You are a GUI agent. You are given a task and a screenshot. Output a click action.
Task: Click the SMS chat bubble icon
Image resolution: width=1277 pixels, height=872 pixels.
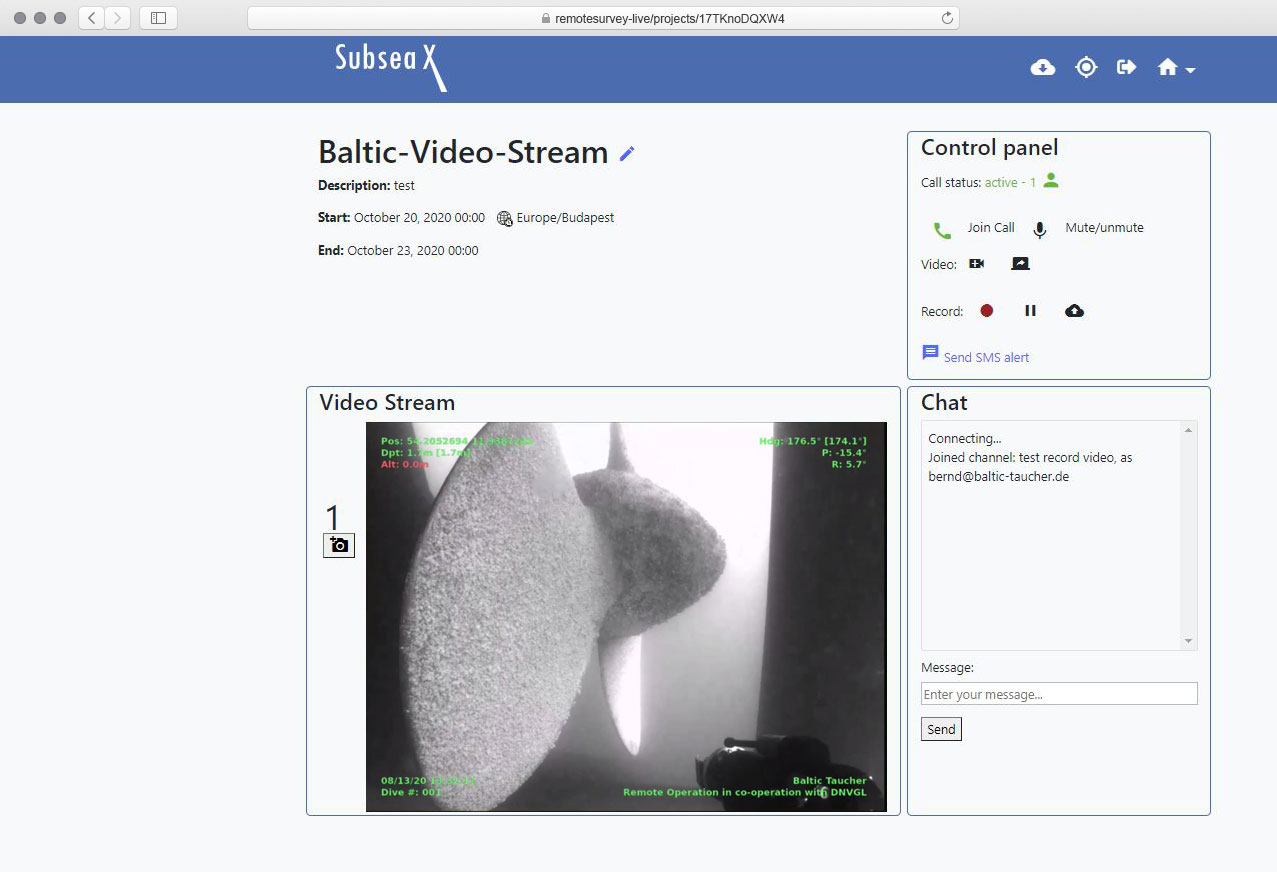coord(929,352)
